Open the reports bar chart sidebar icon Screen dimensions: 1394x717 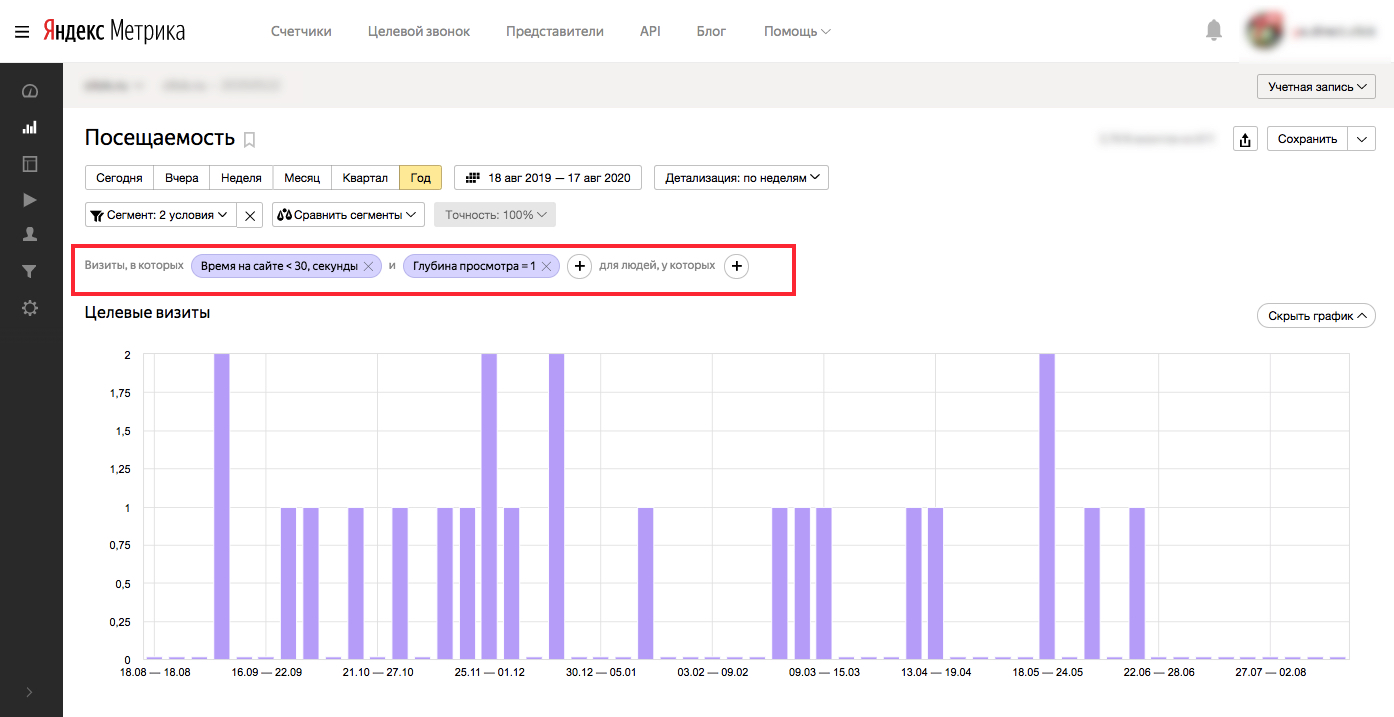click(x=30, y=128)
